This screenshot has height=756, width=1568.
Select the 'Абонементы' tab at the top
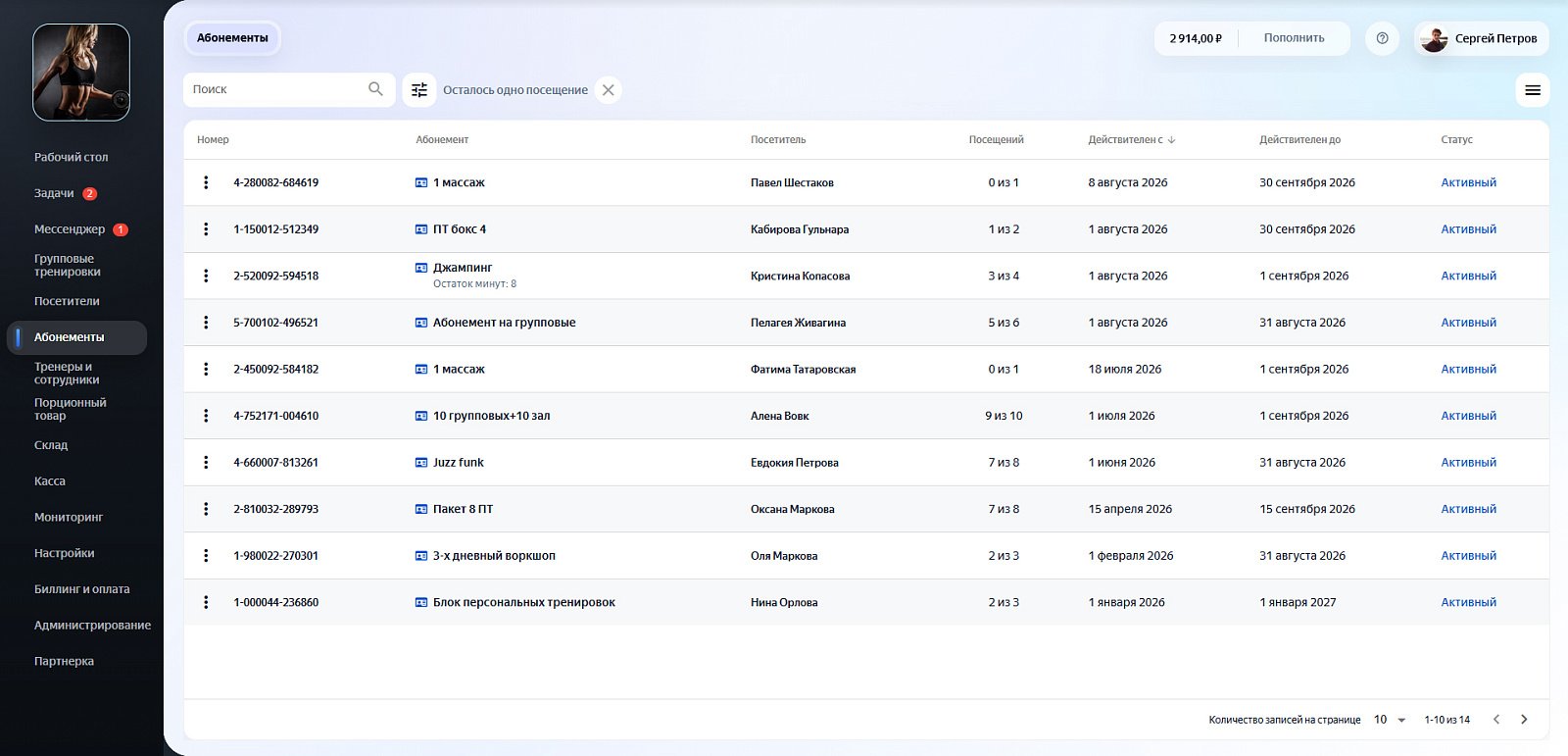tap(232, 38)
